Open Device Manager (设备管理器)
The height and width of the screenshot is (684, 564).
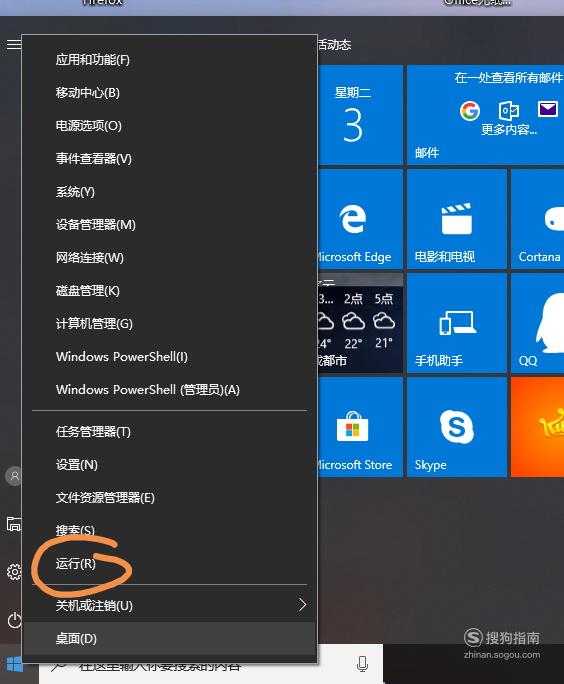tap(169, 225)
